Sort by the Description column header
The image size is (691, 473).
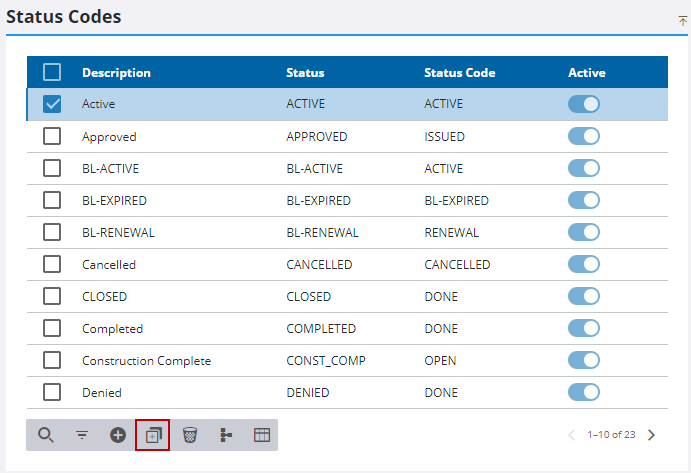tap(116, 73)
